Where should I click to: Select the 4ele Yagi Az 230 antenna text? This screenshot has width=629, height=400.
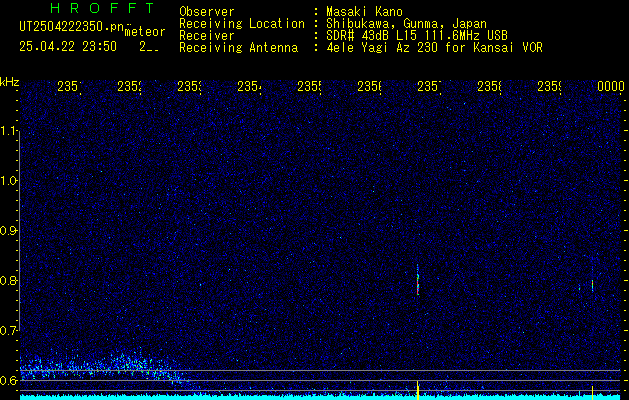point(434,48)
